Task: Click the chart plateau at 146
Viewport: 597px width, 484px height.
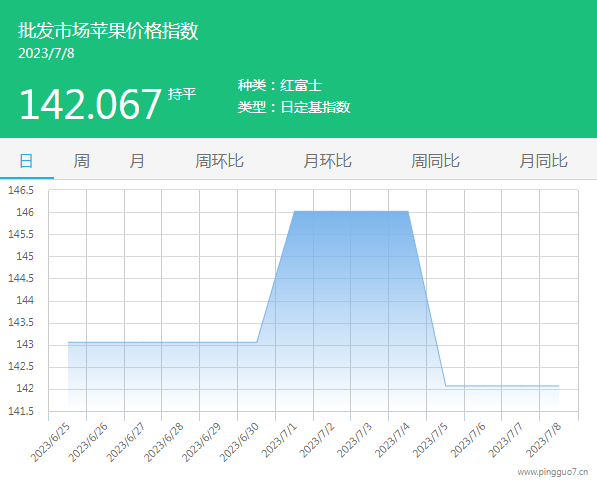Action: coord(351,211)
